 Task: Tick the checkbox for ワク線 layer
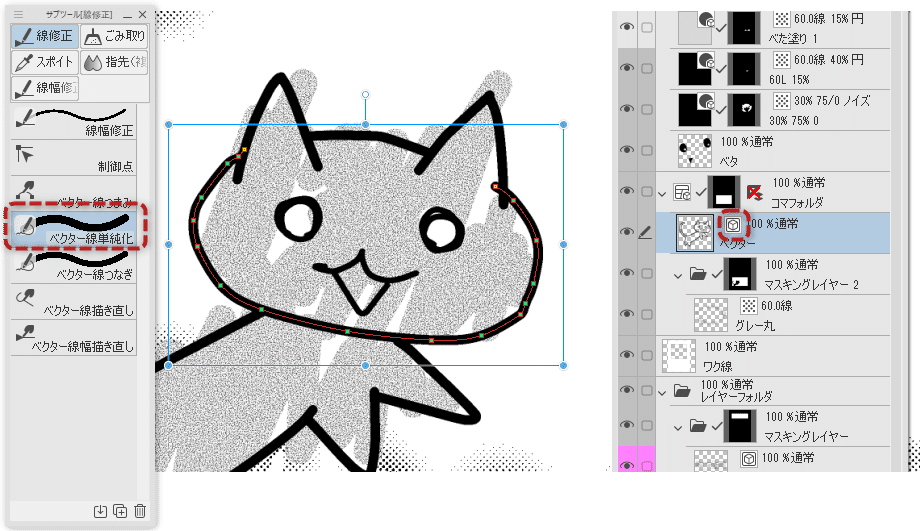pyautogui.click(x=647, y=356)
